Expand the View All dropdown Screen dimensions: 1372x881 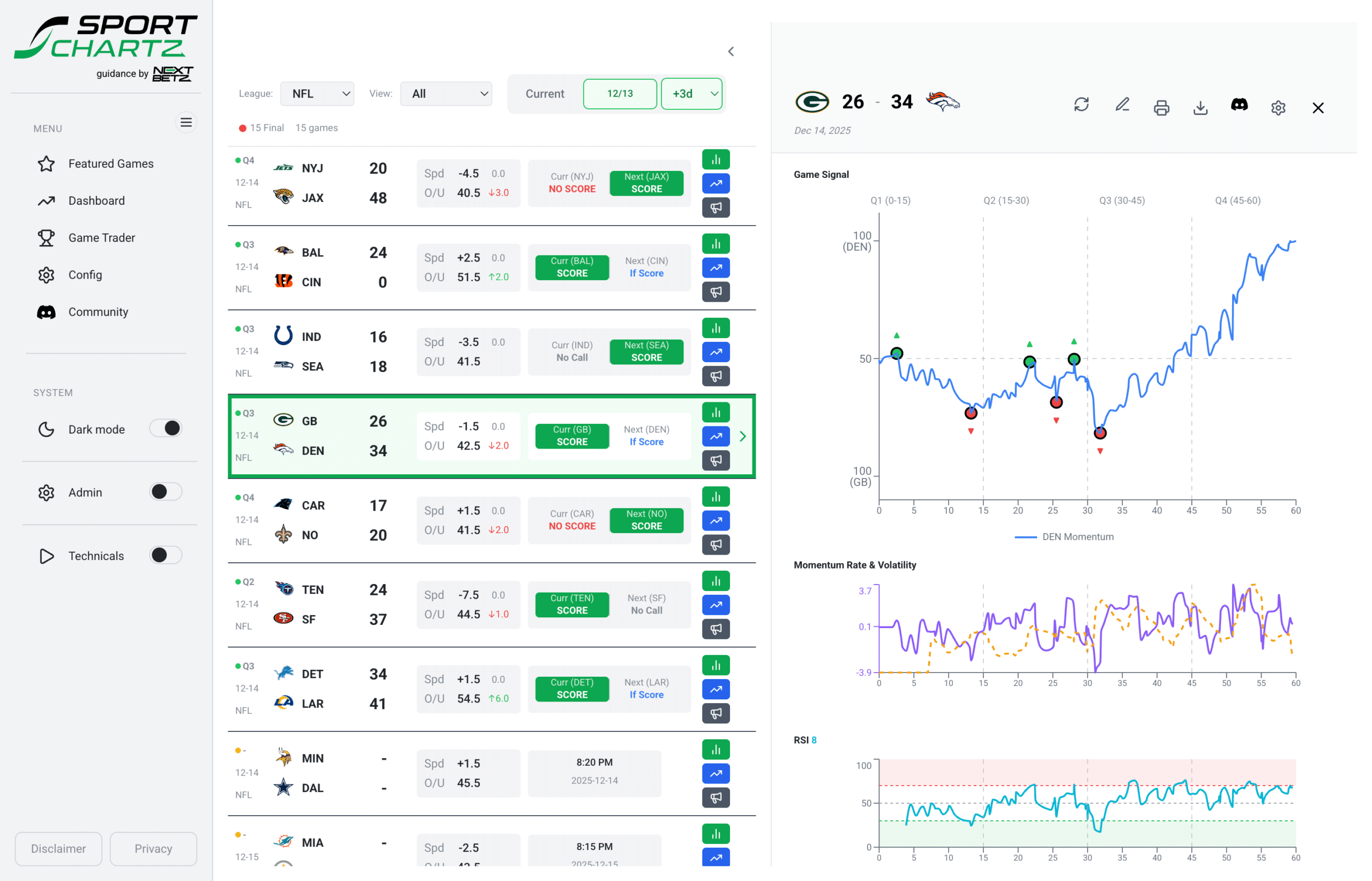(x=446, y=94)
